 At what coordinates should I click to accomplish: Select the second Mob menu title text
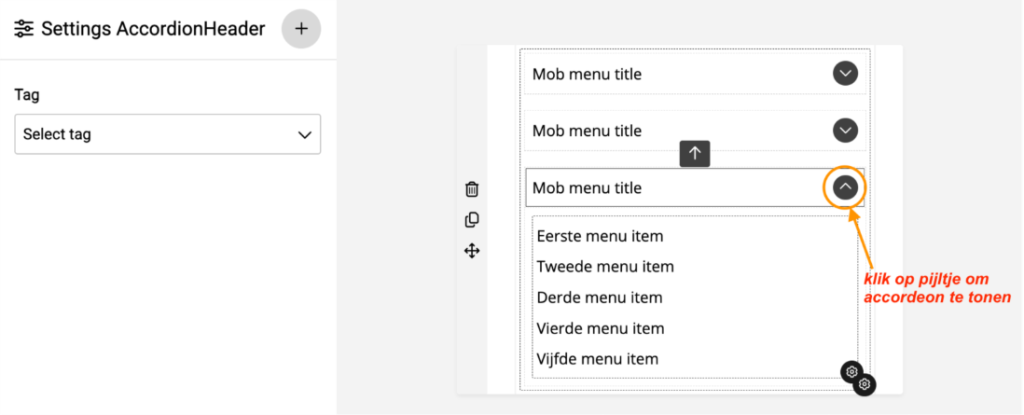click(587, 131)
